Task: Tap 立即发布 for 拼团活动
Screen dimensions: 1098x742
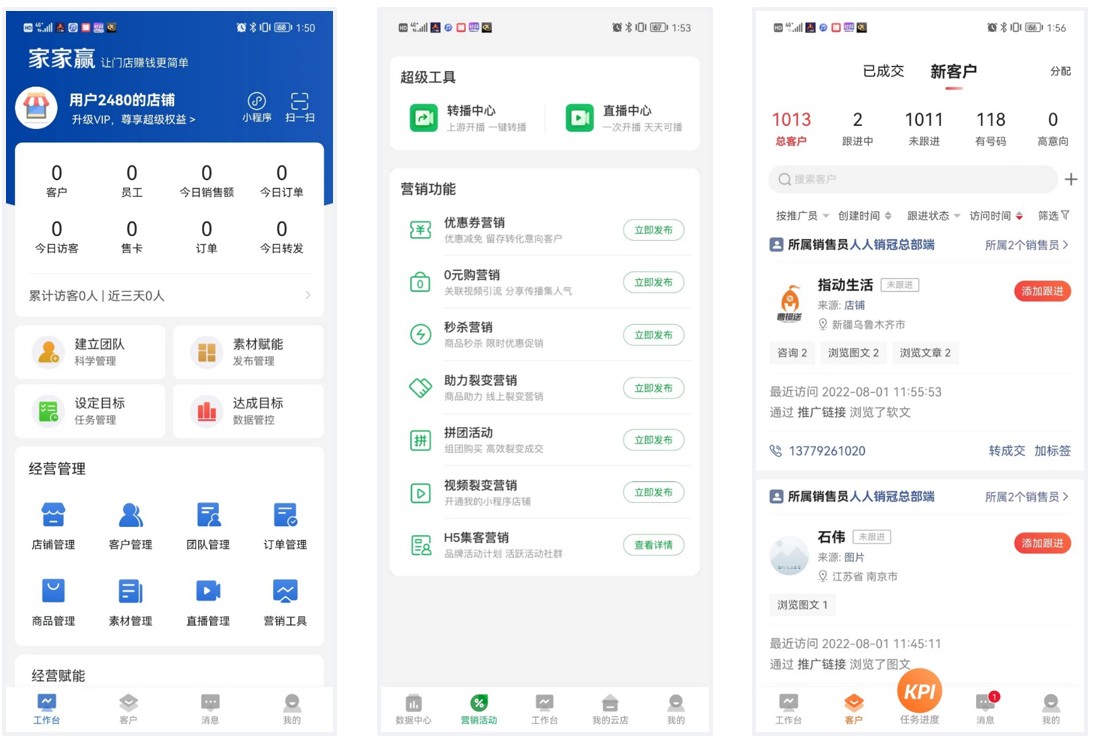Action: pyautogui.click(x=653, y=440)
